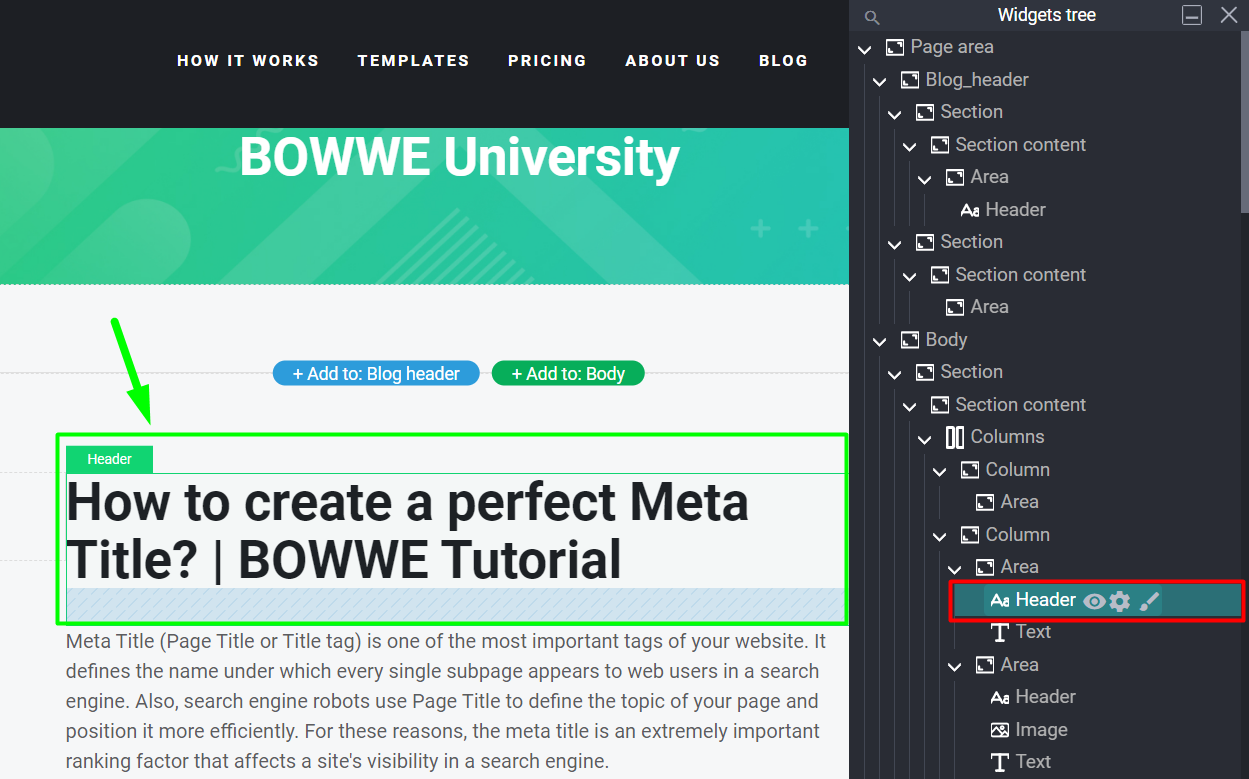1249x779 pixels.
Task: Click the green Header label tag on canvas
Action: point(110,459)
